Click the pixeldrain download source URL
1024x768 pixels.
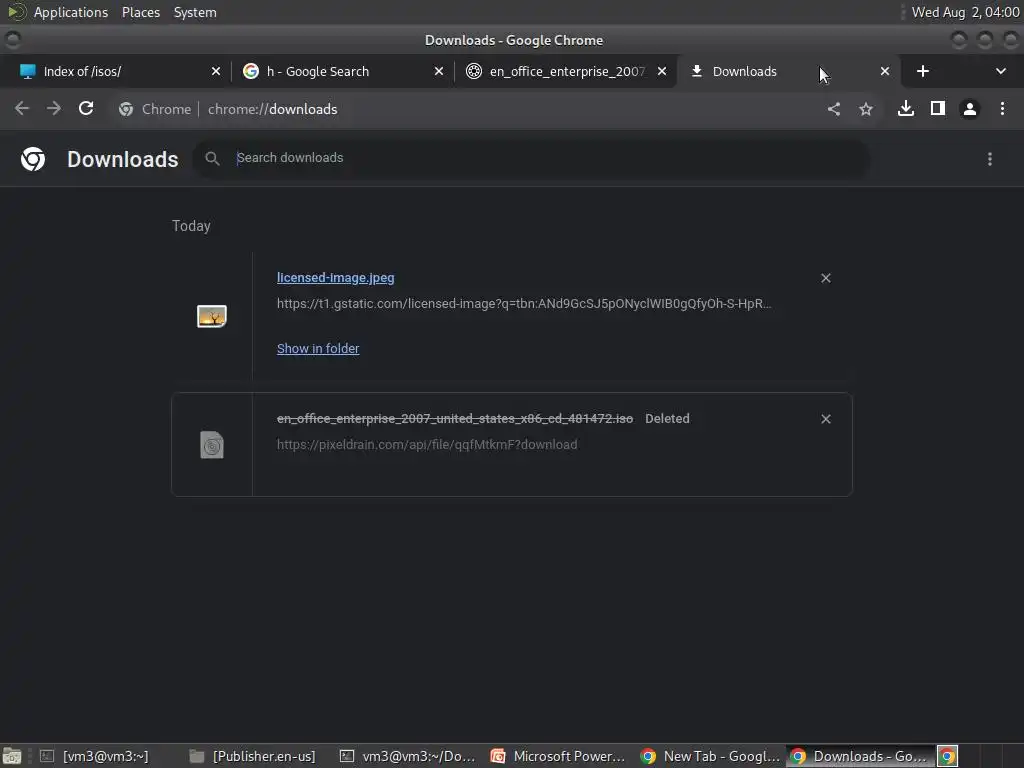pos(427,445)
